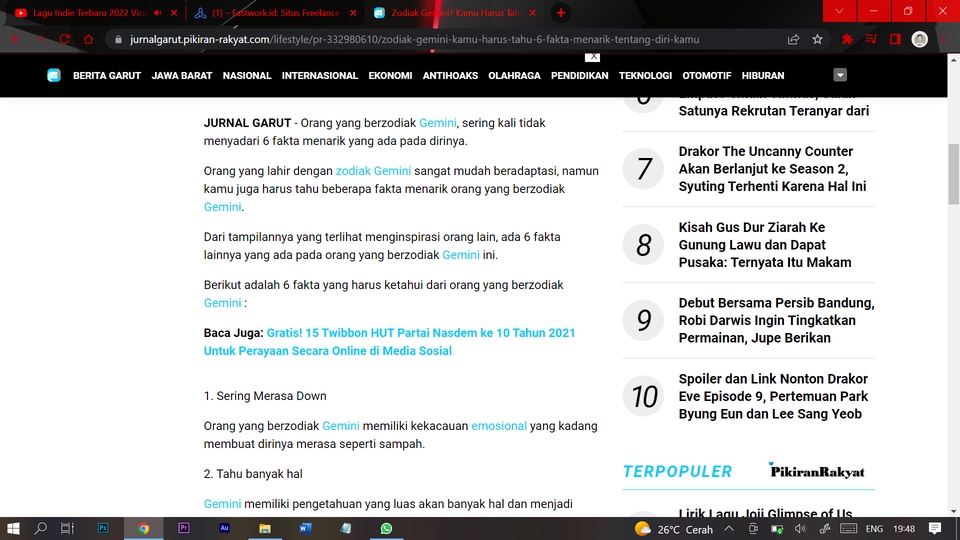Open Kisah Gus Dur Ziarah article
This screenshot has width=960, height=540.
pyautogui.click(x=765, y=245)
